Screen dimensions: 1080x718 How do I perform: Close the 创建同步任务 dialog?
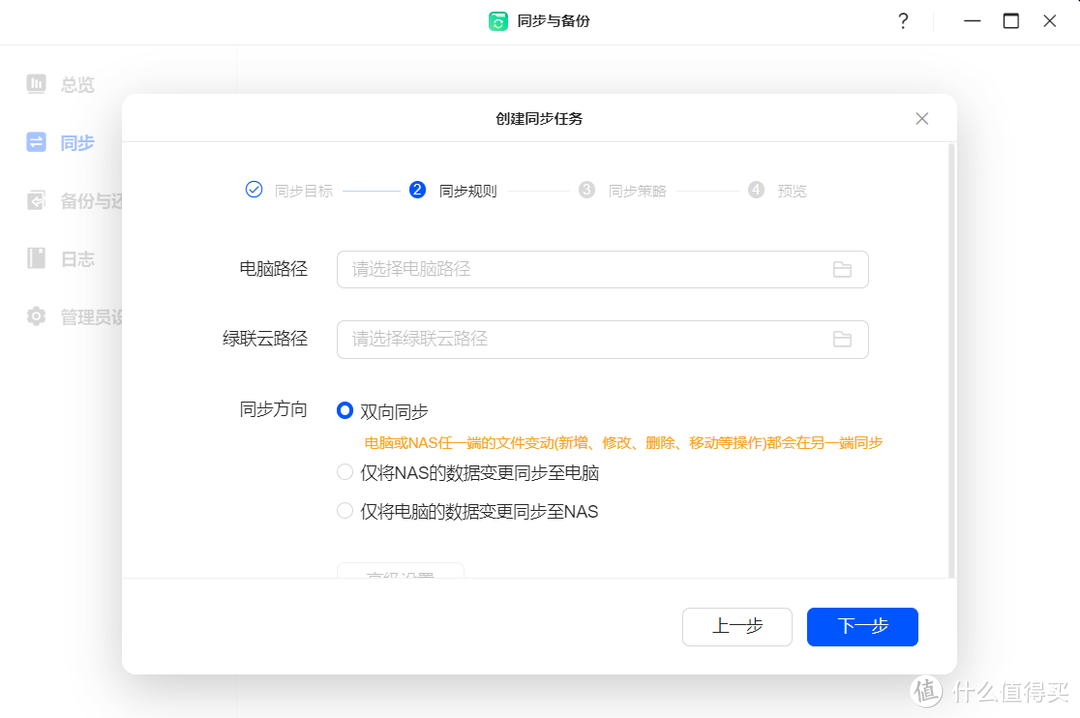pyautogui.click(x=921, y=118)
